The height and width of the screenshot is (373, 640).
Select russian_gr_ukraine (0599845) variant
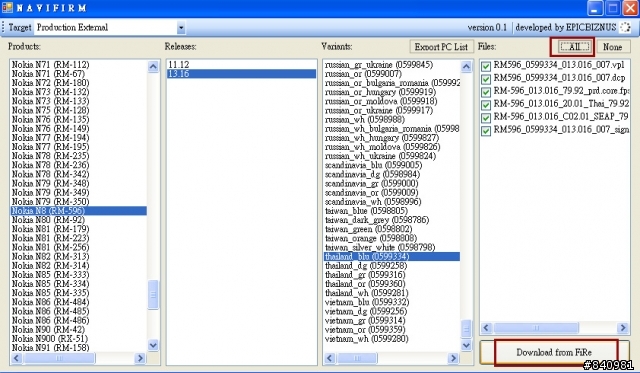click(x=392, y=64)
